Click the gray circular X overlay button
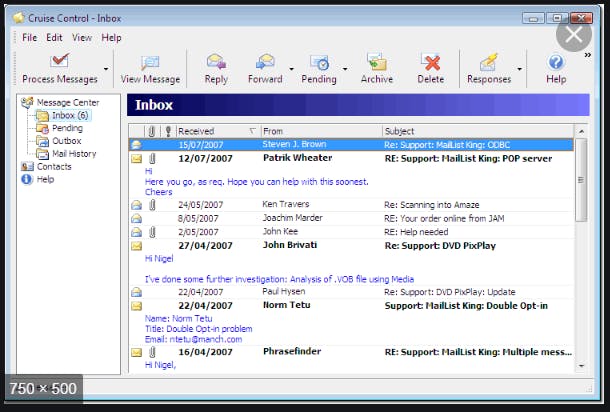The width and height of the screenshot is (610, 412). pos(574,35)
